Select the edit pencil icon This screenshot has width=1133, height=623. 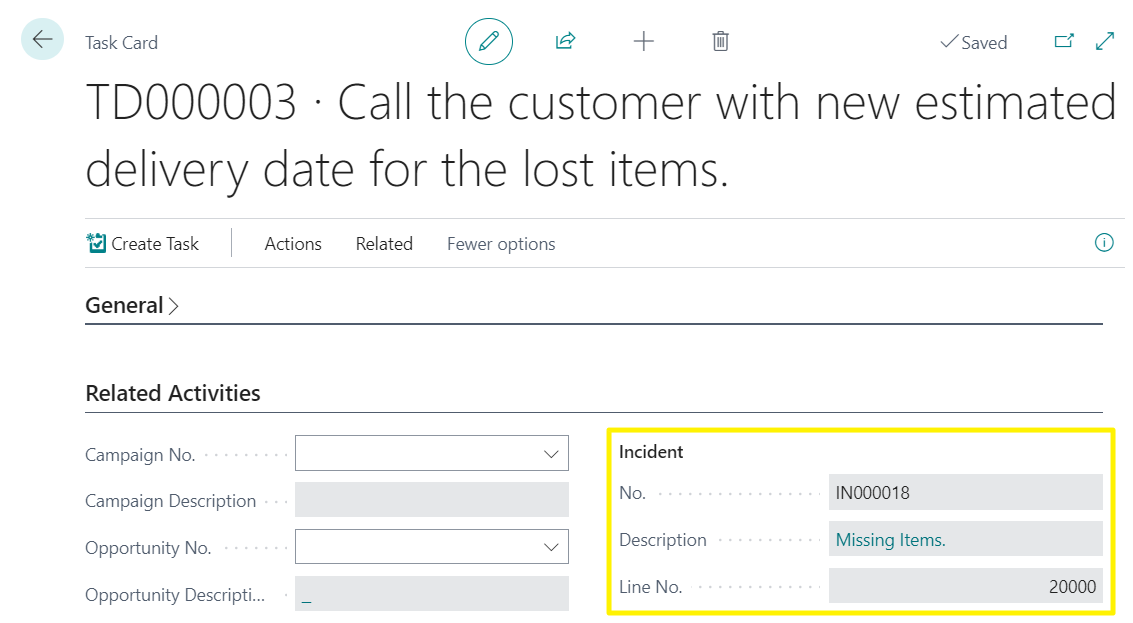click(x=488, y=42)
